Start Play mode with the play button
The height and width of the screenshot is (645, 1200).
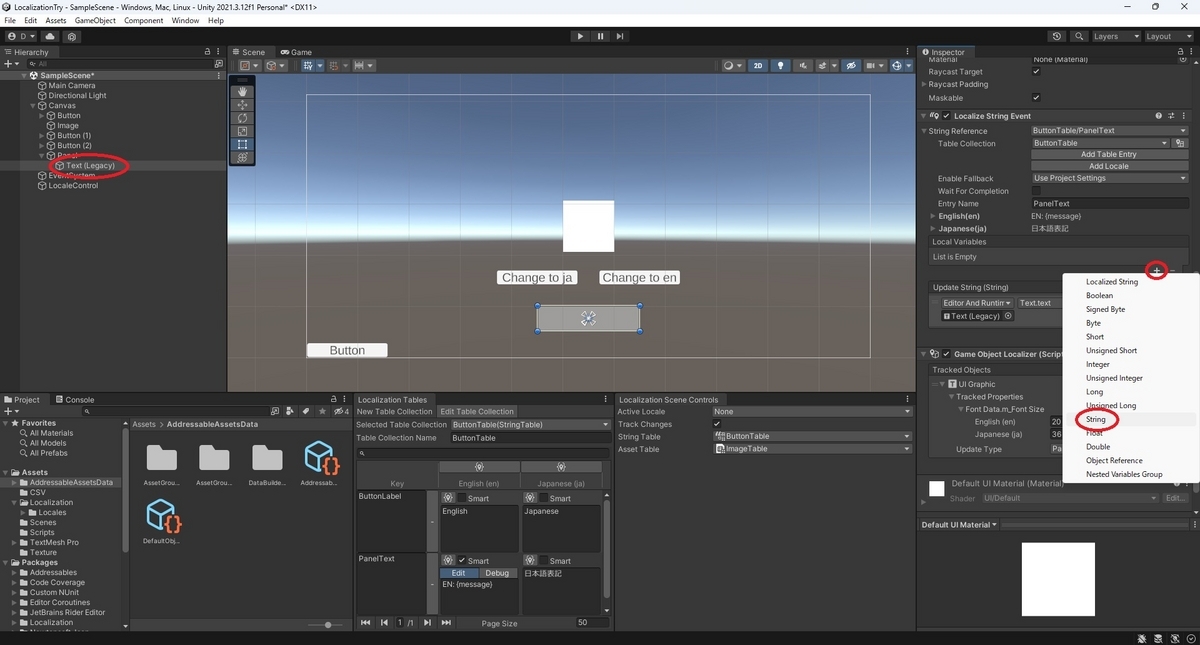580,36
